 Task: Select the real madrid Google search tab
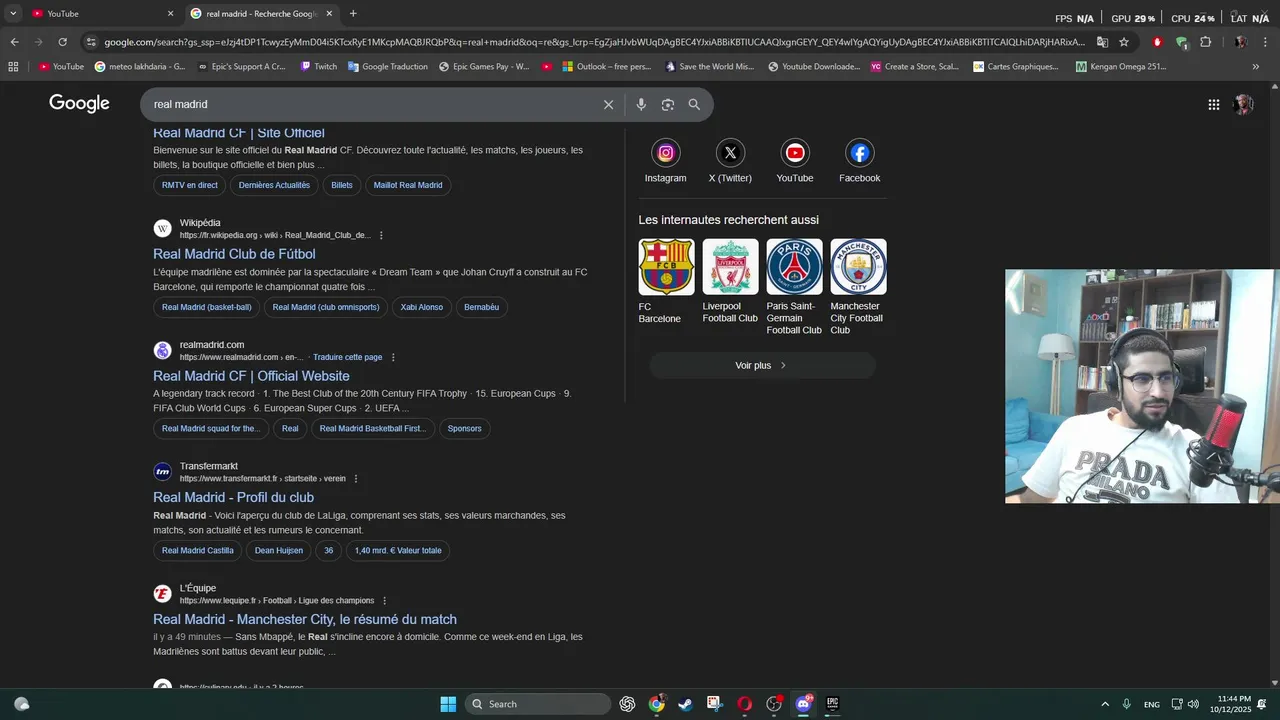(x=260, y=13)
